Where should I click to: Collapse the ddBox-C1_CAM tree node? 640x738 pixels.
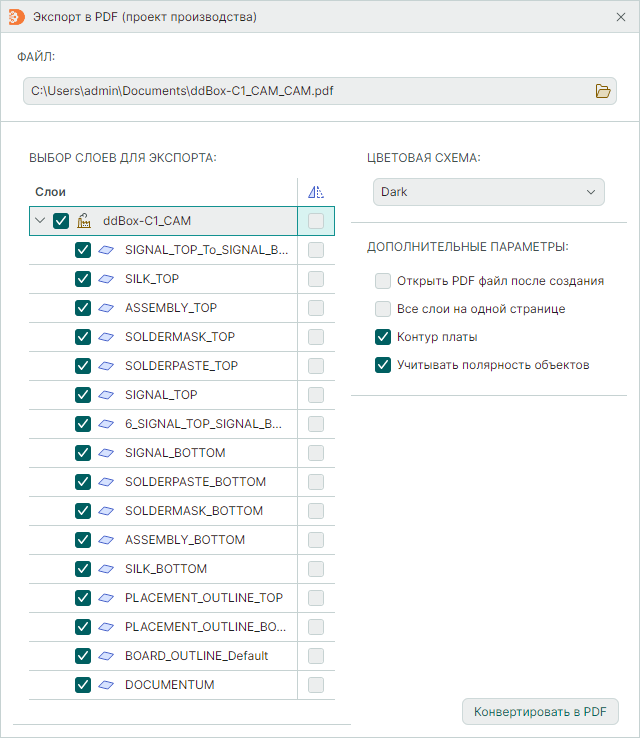[x=40, y=220]
